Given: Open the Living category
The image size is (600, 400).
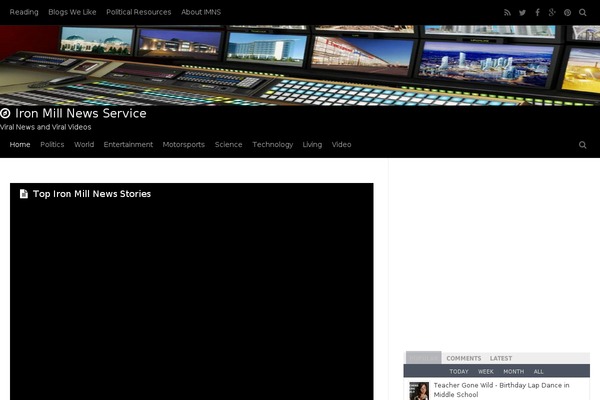Looking at the screenshot, I should click(312, 145).
